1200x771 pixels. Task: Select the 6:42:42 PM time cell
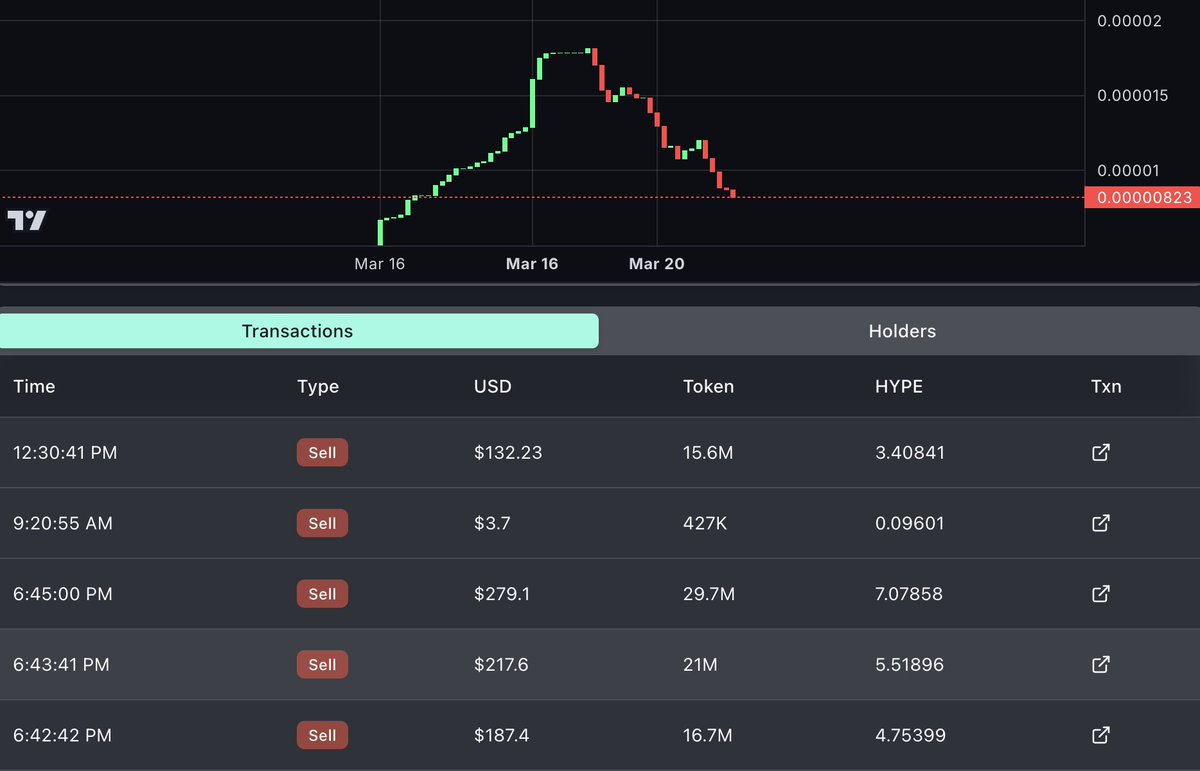click(x=62, y=735)
